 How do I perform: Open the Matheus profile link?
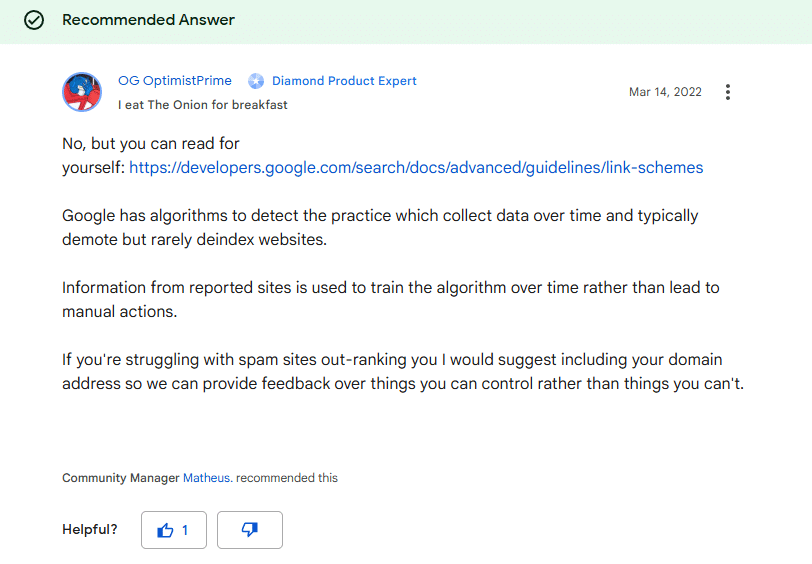(207, 478)
